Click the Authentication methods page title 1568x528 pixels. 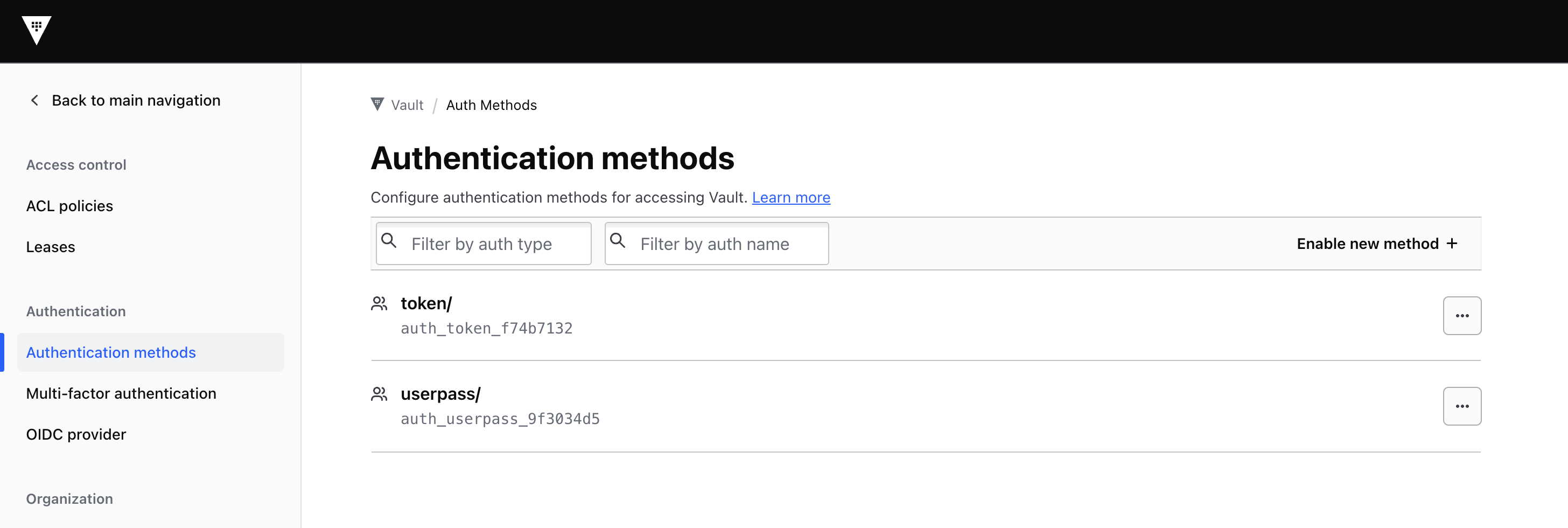[552, 158]
